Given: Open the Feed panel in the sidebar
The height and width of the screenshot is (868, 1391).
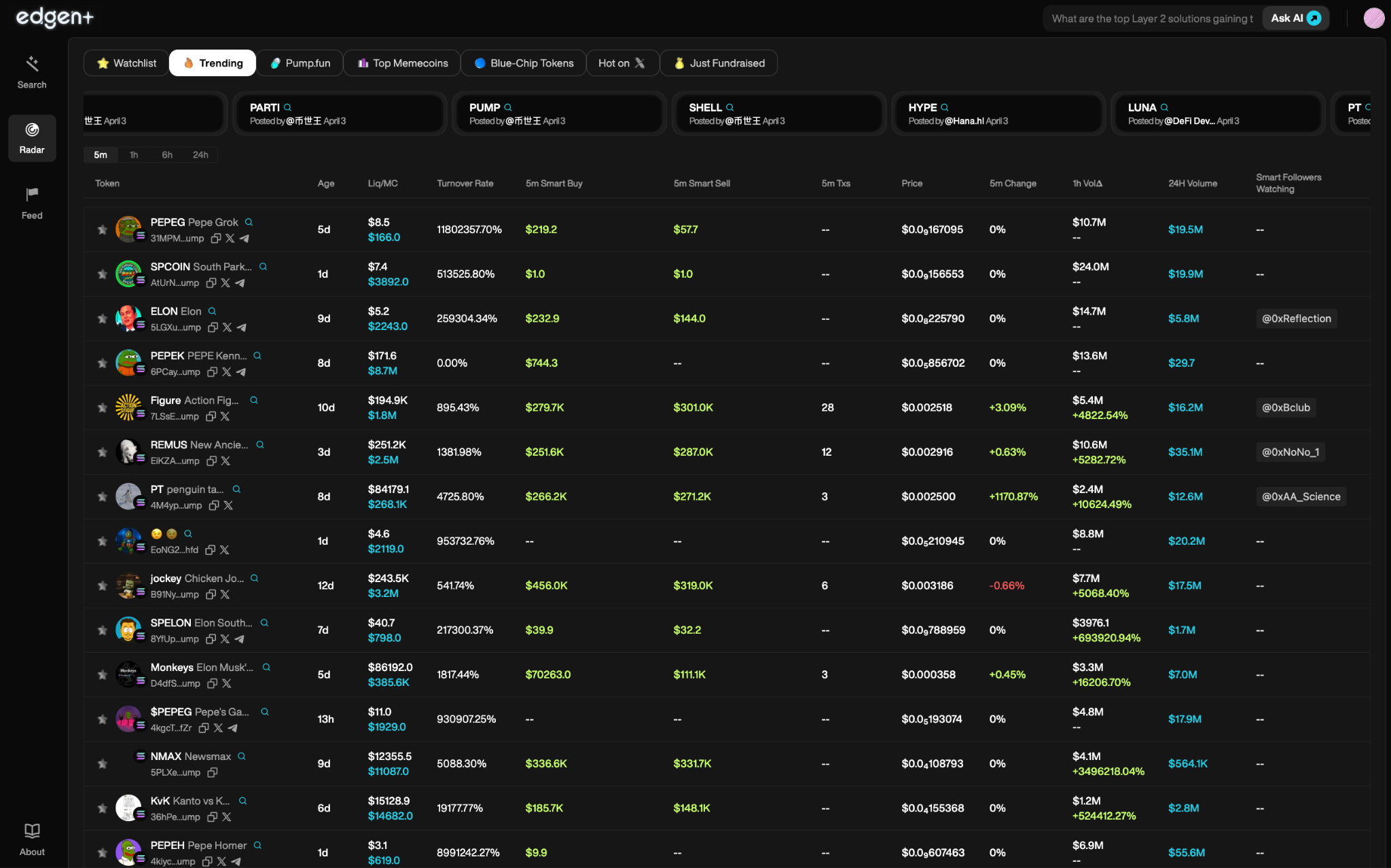Looking at the screenshot, I should pyautogui.click(x=31, y=201).
